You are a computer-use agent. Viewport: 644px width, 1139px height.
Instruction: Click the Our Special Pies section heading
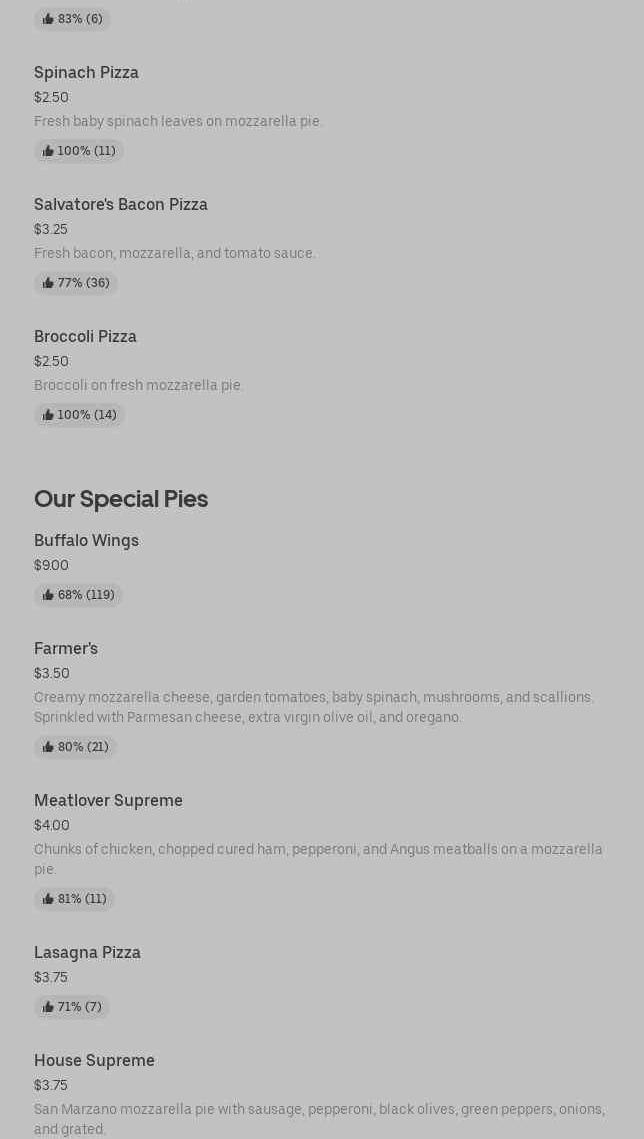click(x=121, y=499)
